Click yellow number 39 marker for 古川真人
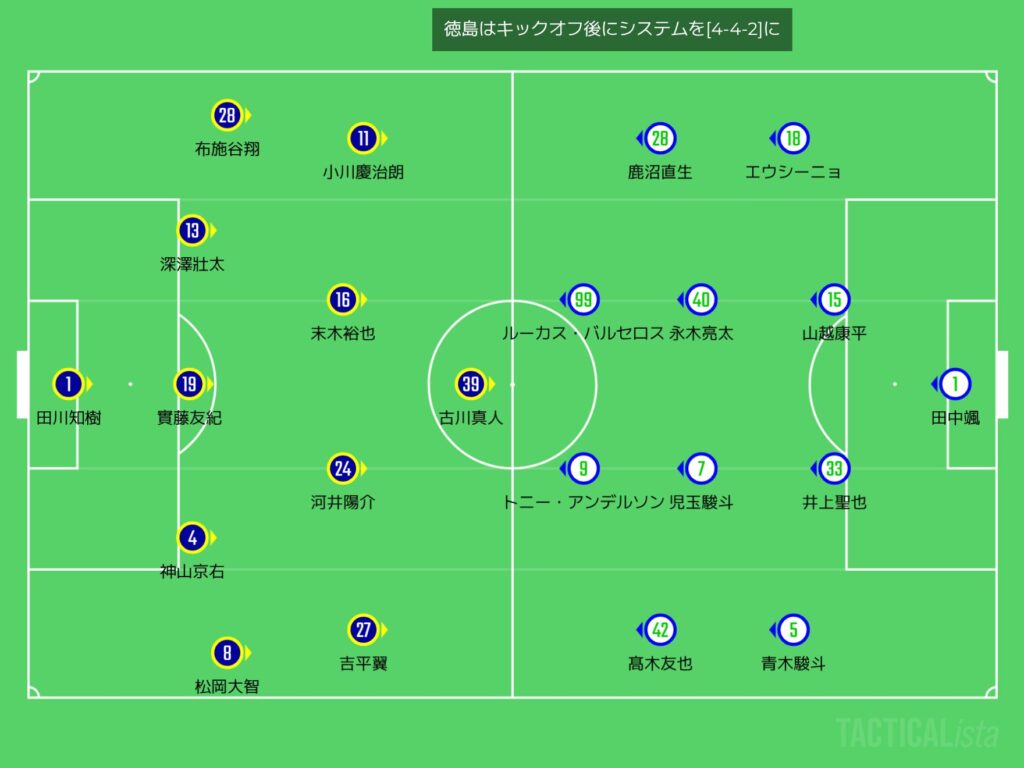This screenshot has width=1024, height=768. click(x=471, y=384)
